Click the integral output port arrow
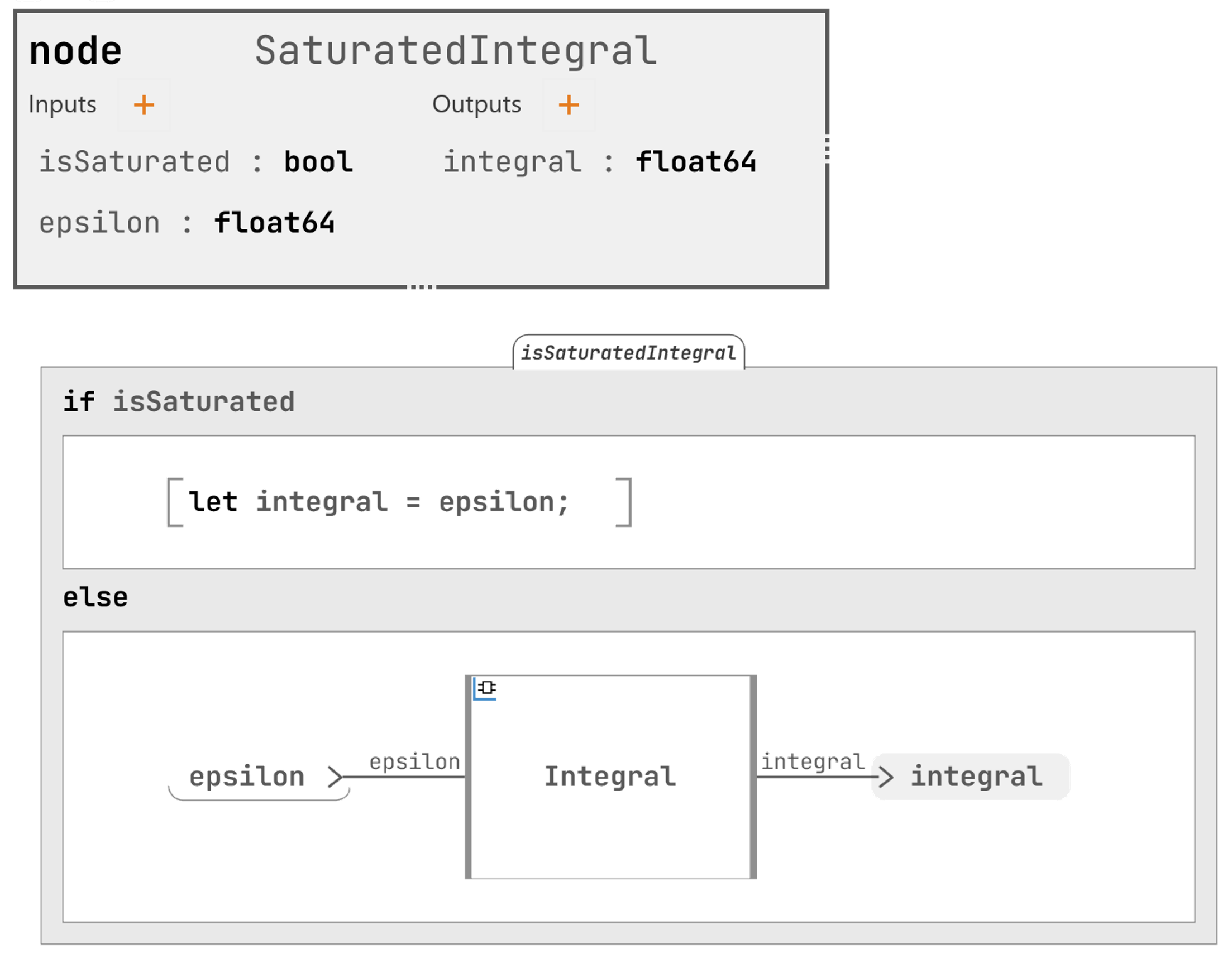This screenshot has width=1232, height=958. click(x=886, y=777)
